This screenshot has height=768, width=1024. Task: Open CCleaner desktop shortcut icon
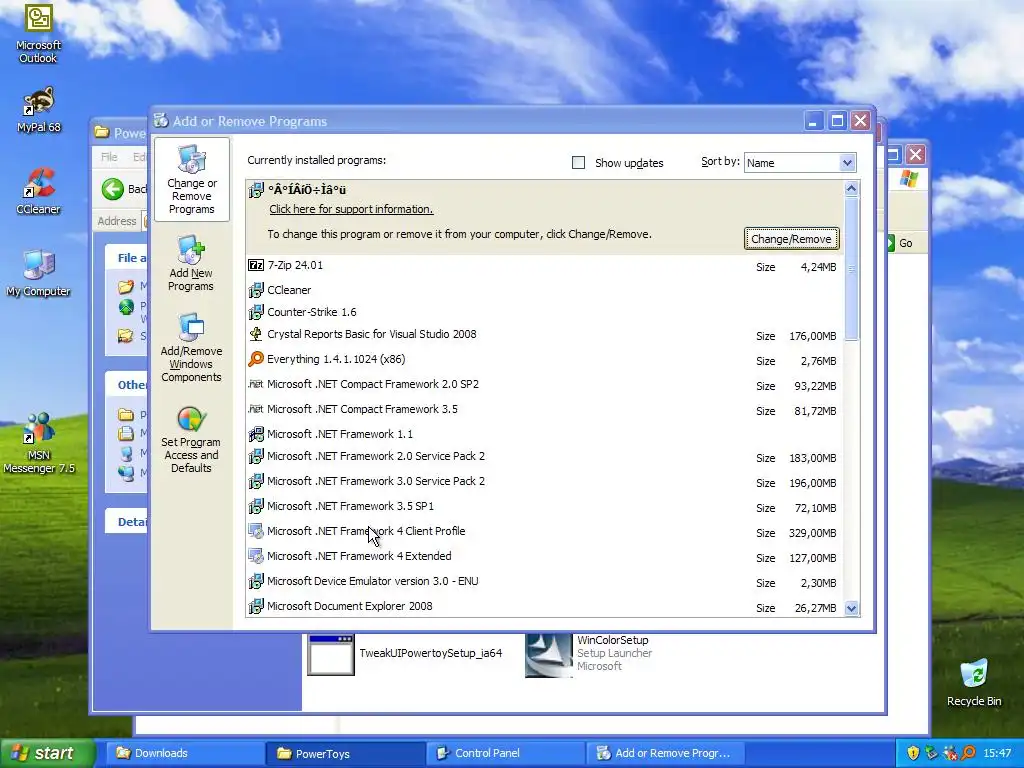(x=39, y=191)
